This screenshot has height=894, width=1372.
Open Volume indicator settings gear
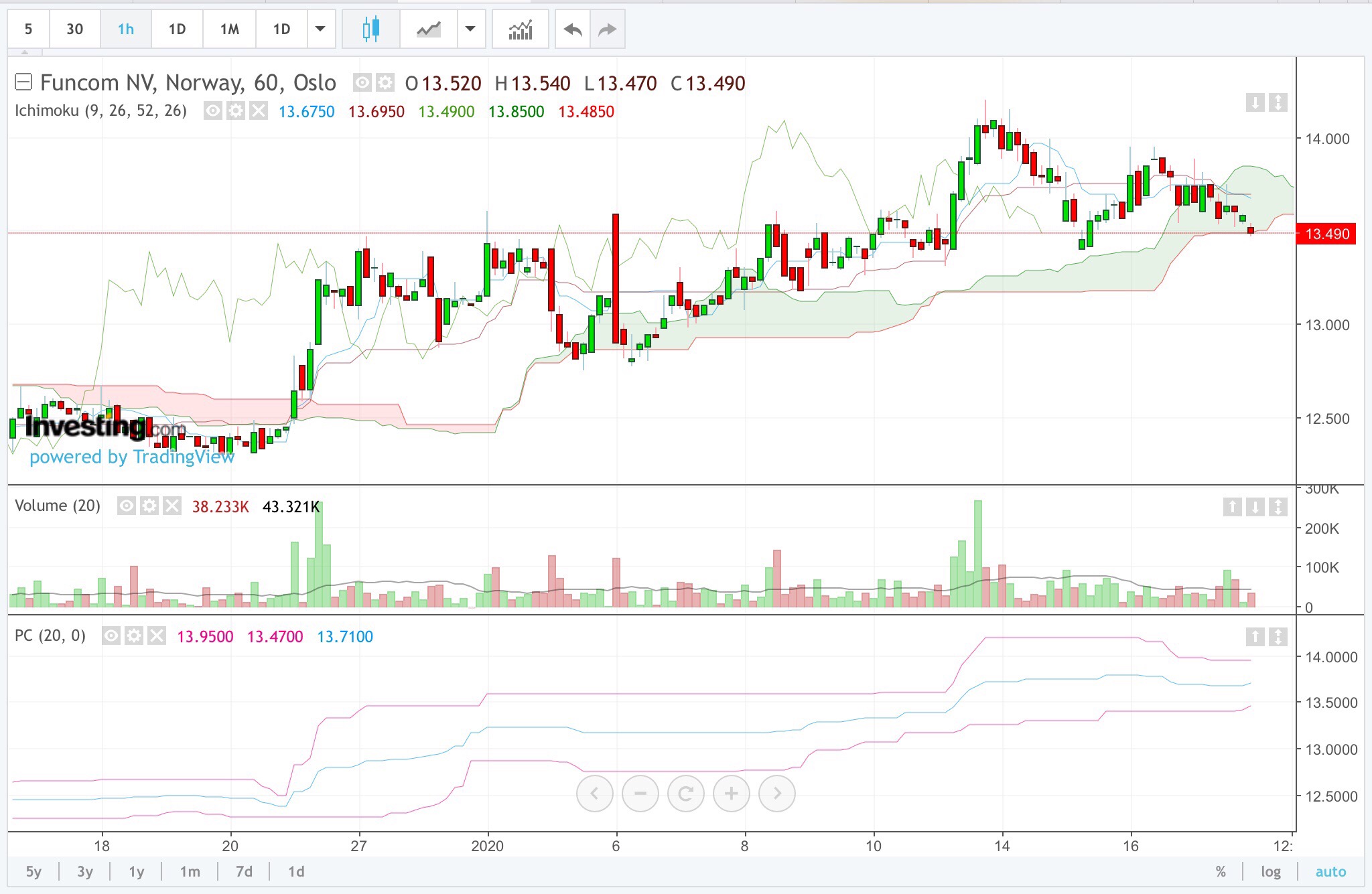(149, 506)
